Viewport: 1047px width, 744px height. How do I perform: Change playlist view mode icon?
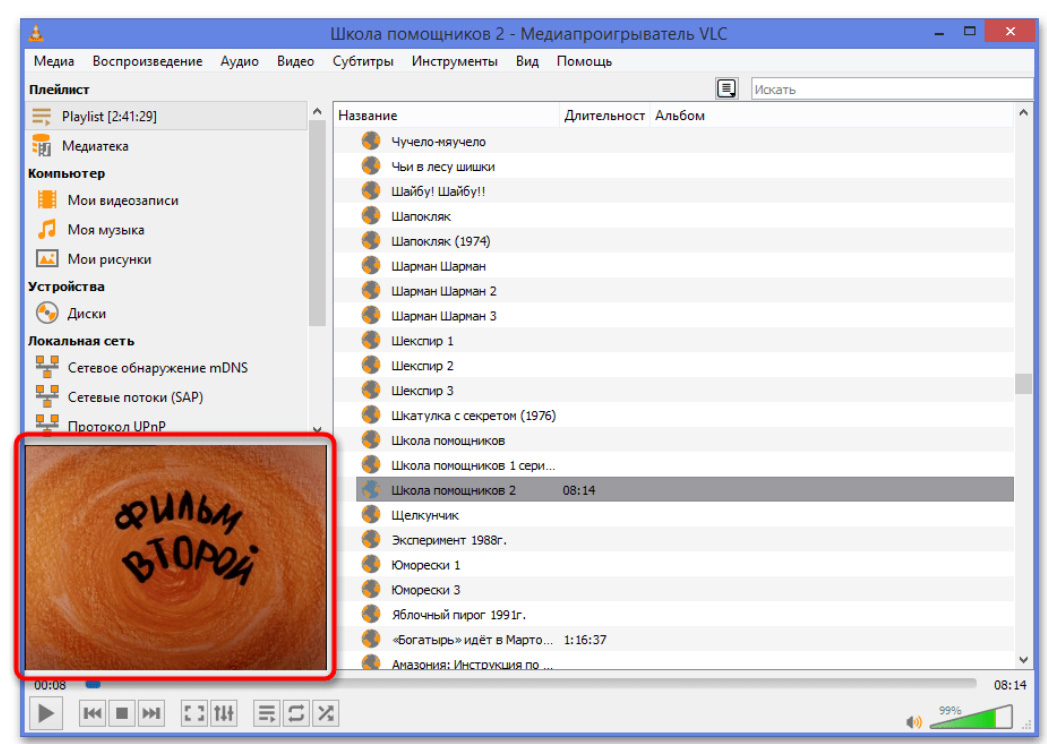(x=727, y=89)
